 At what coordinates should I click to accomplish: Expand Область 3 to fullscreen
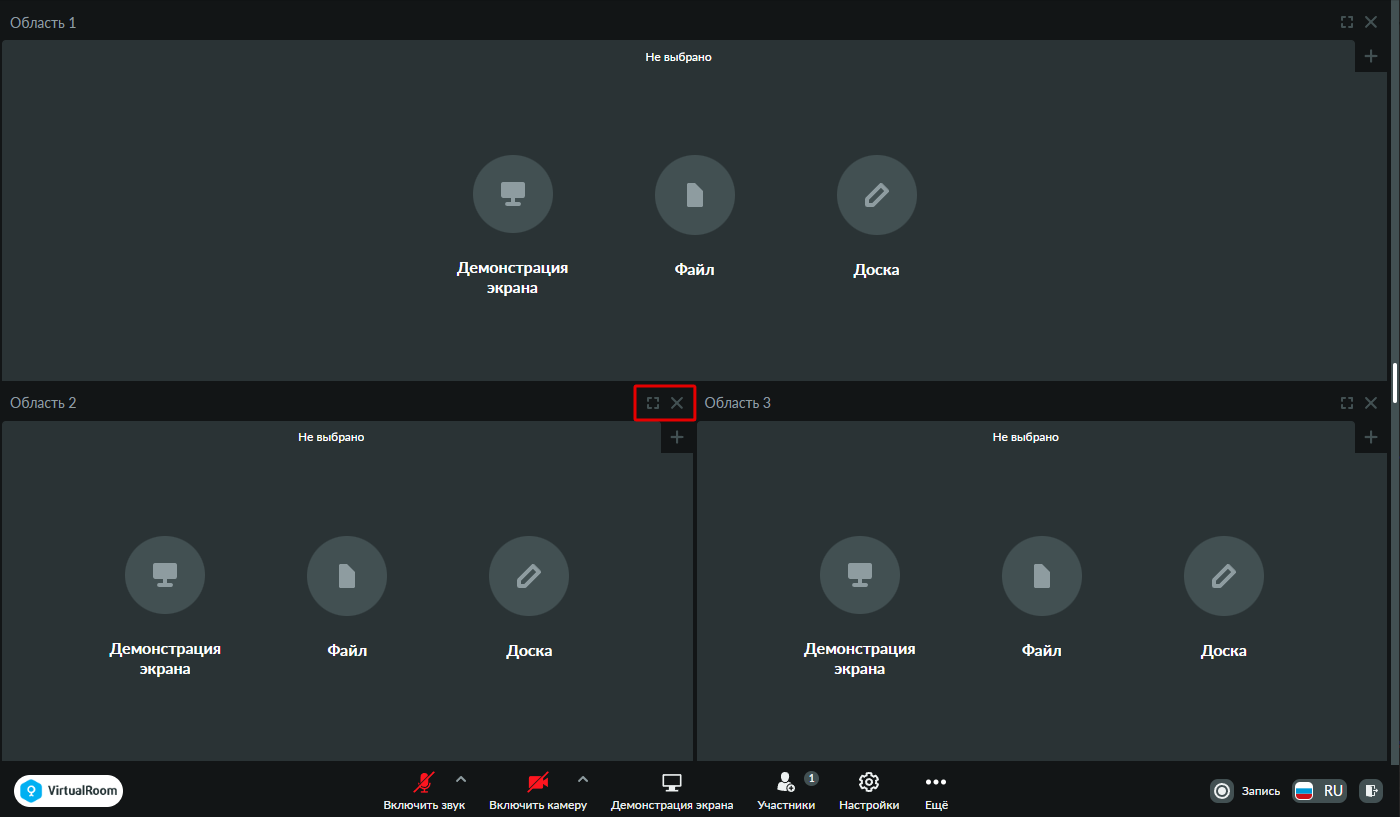click(1347, 403)
